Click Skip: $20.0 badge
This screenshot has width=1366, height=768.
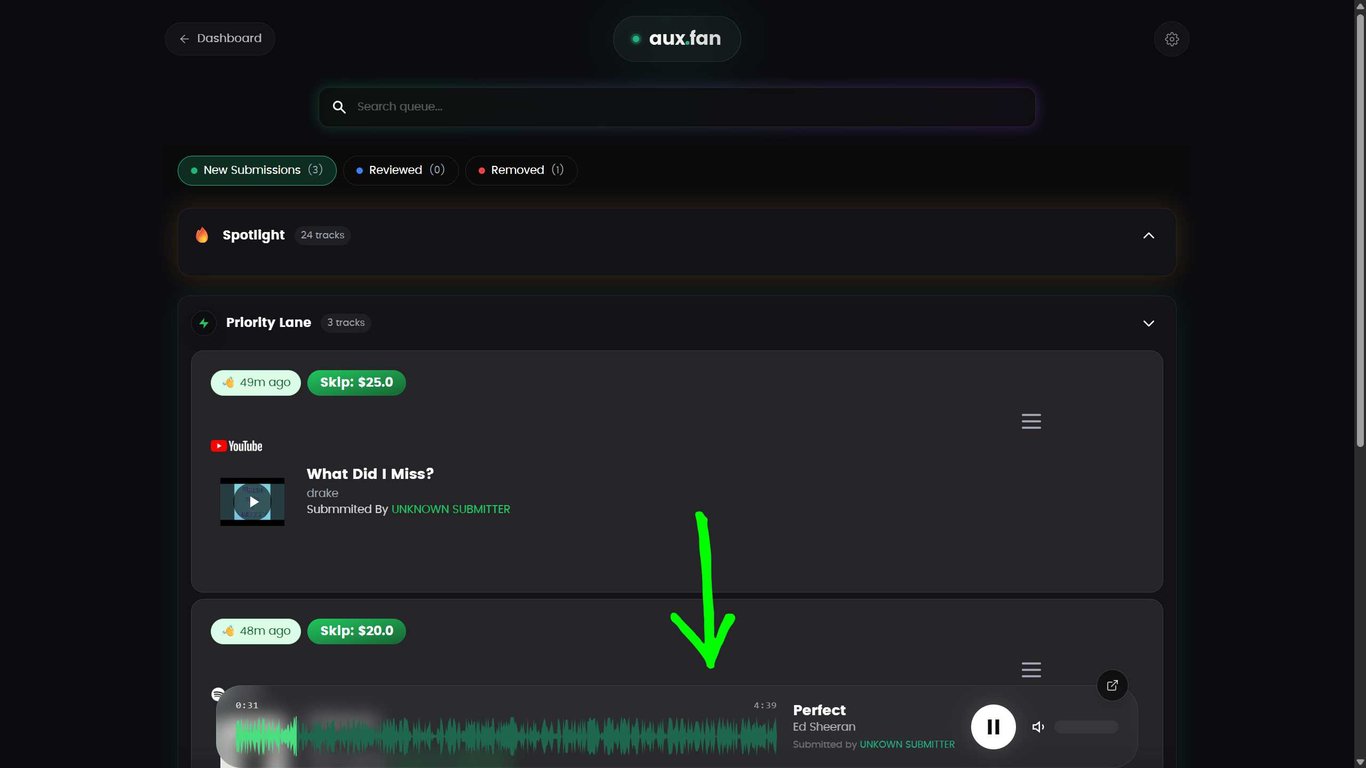tap(356, 631)
